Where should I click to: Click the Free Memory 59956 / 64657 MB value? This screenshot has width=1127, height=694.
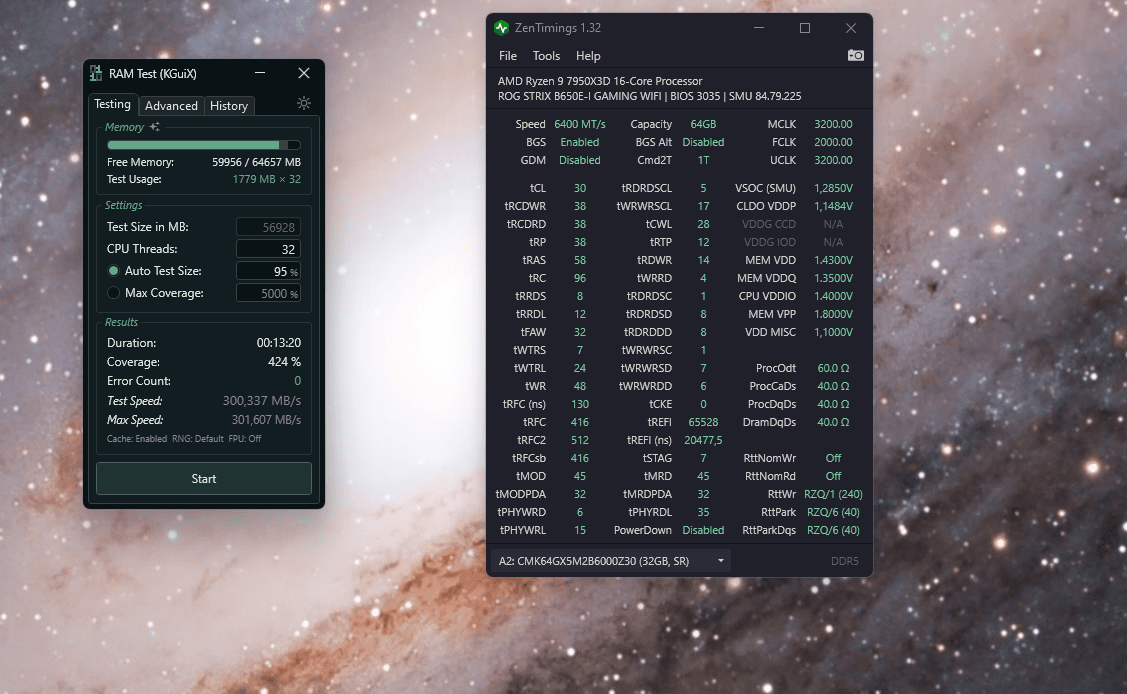pyautogui.click(x=257, y=162)
